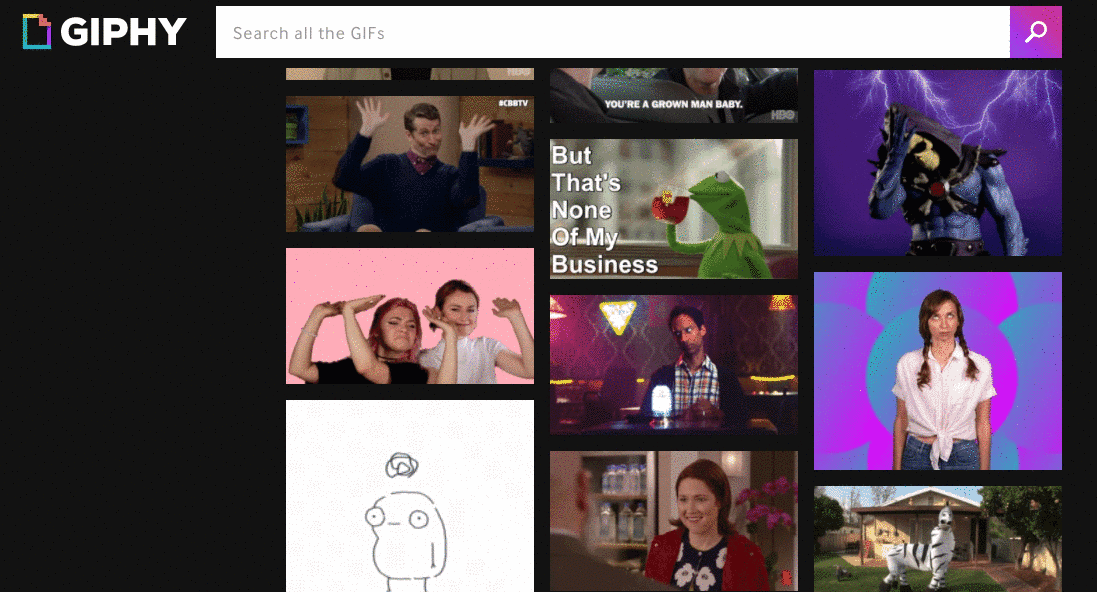1097x592 pixels.
Task: Open the Kermit 'None Of My Business' GIF
Action: click(674, 209)
